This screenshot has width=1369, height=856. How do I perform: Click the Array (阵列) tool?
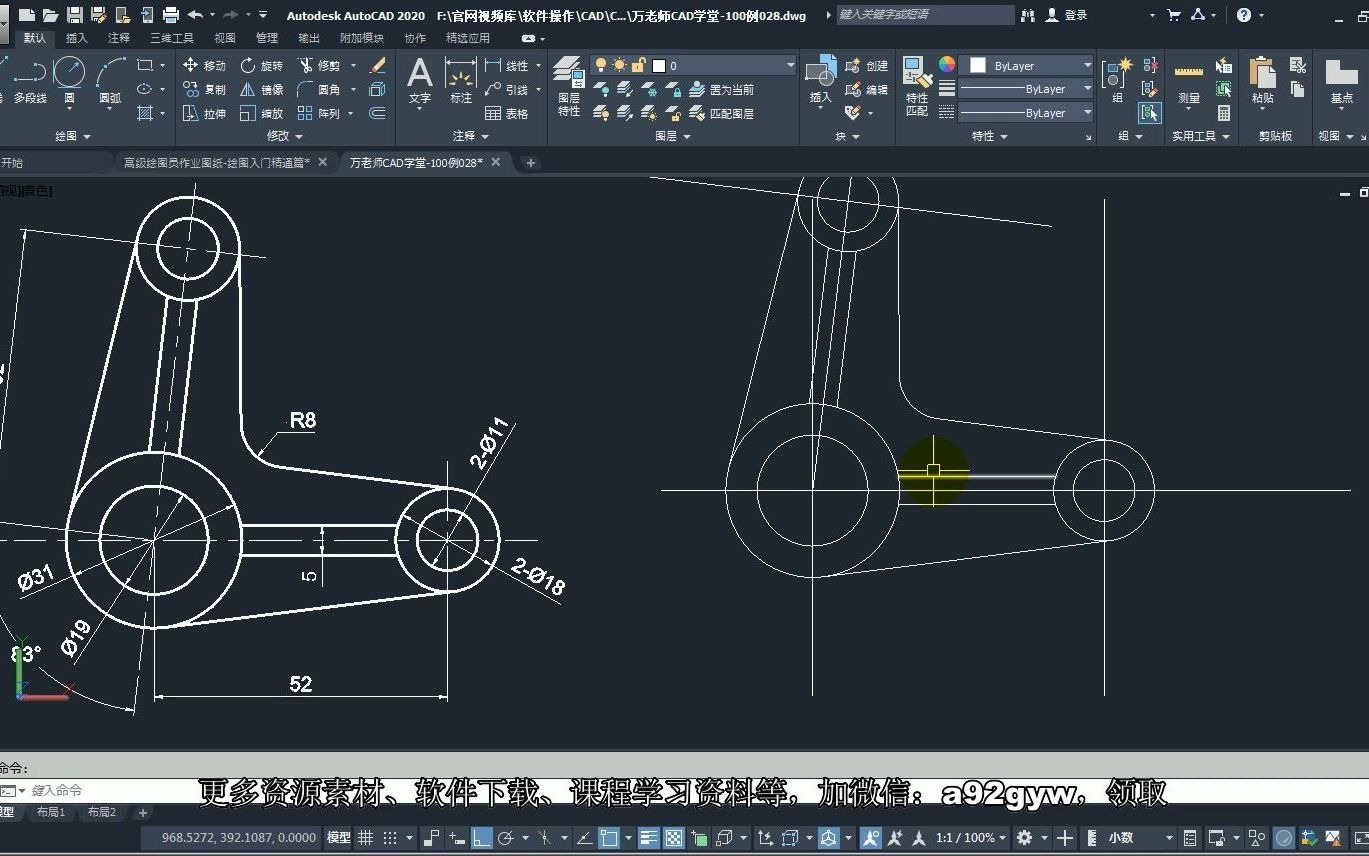tap(319, 113)
